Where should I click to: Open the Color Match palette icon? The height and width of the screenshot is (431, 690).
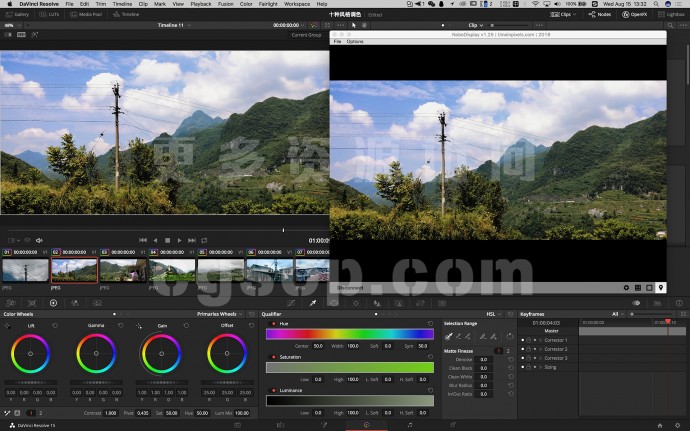(x=32, y=303)
